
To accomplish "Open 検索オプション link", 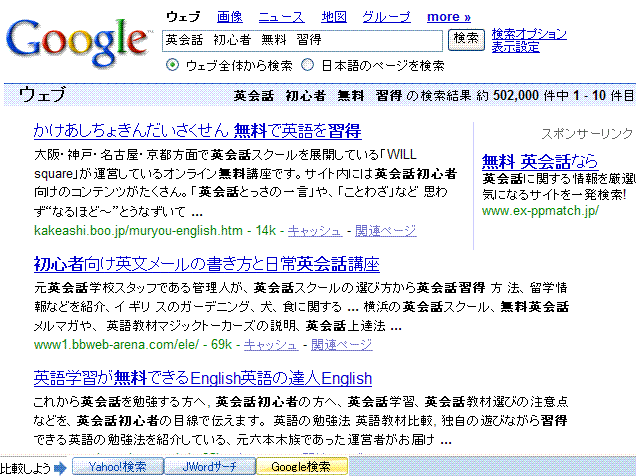I will [529, 34].
